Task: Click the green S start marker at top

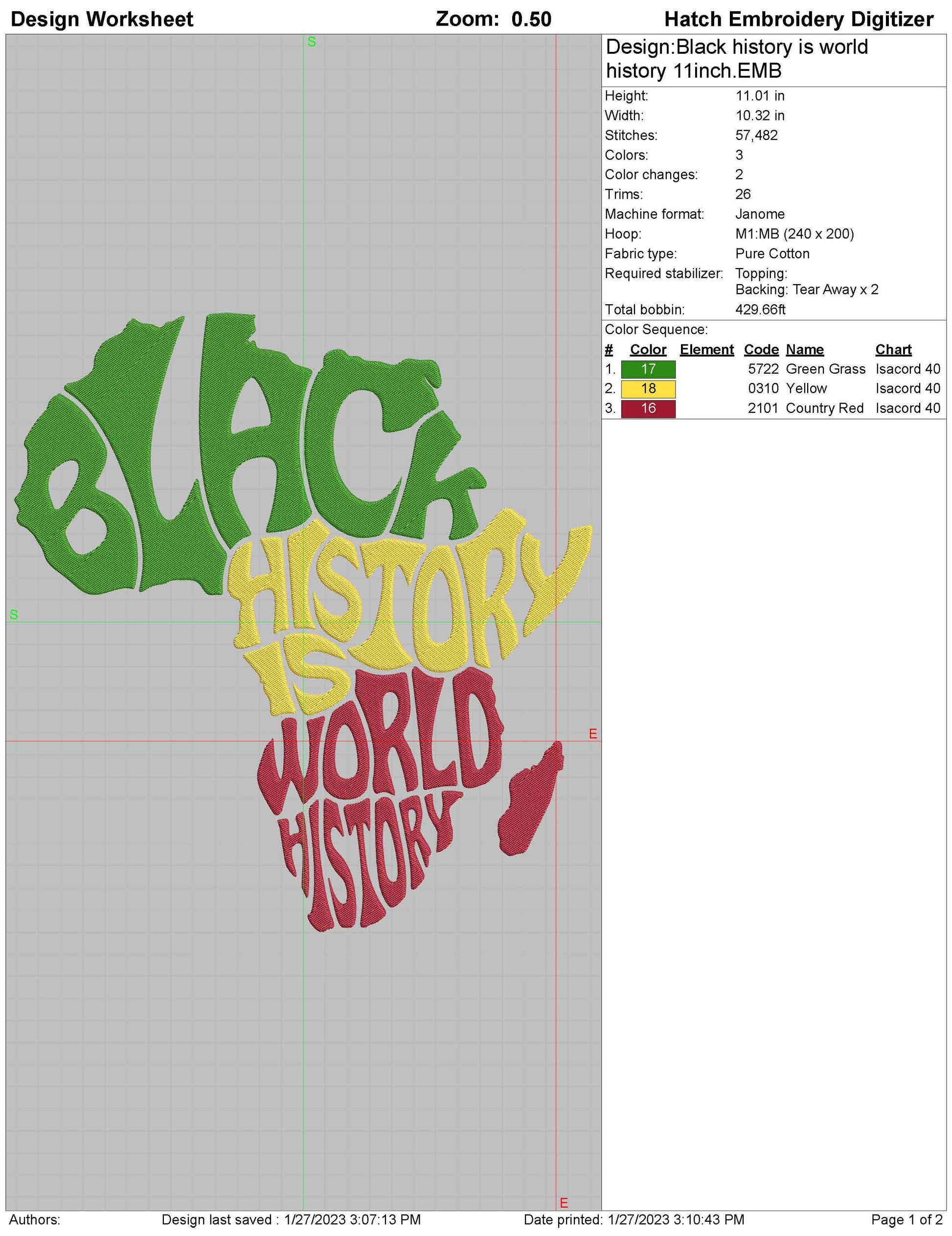Action: pyautogui.click(x=311, y=42)
